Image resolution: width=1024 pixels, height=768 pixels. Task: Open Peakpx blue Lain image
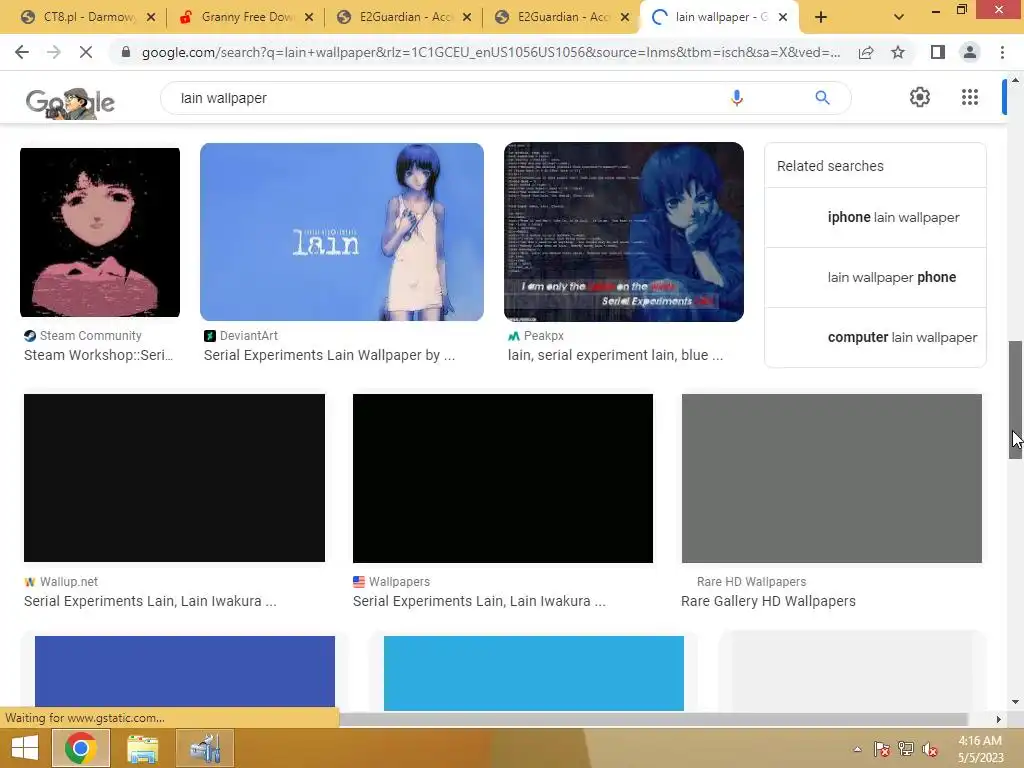pyautogui.click(x=624, y=231)
